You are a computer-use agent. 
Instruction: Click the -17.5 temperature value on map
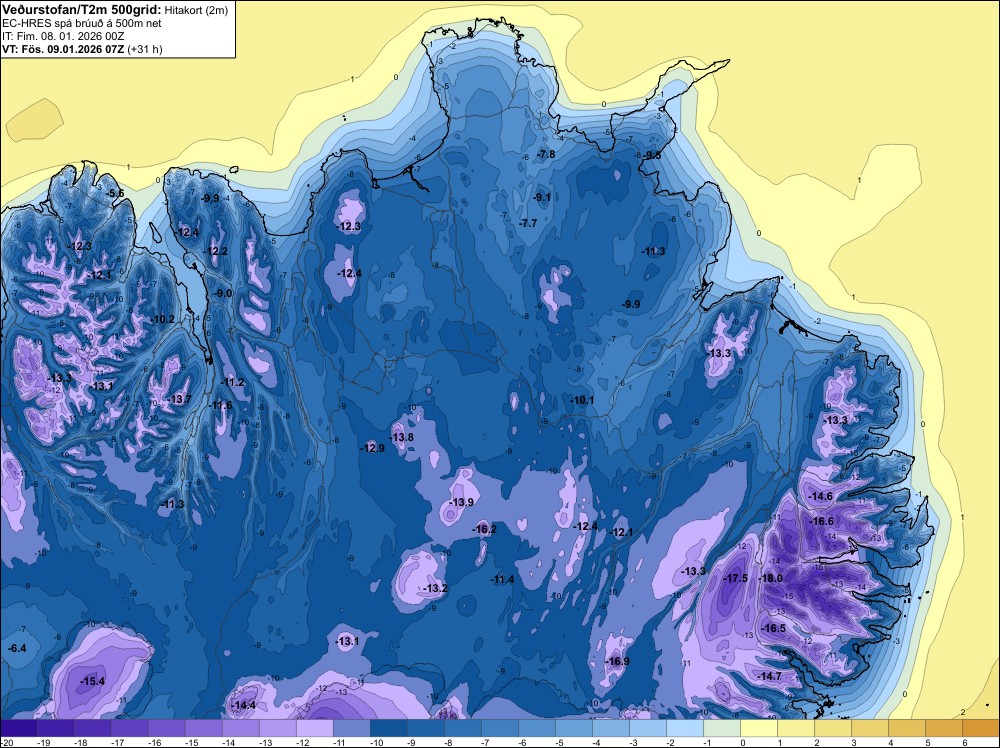736,578
